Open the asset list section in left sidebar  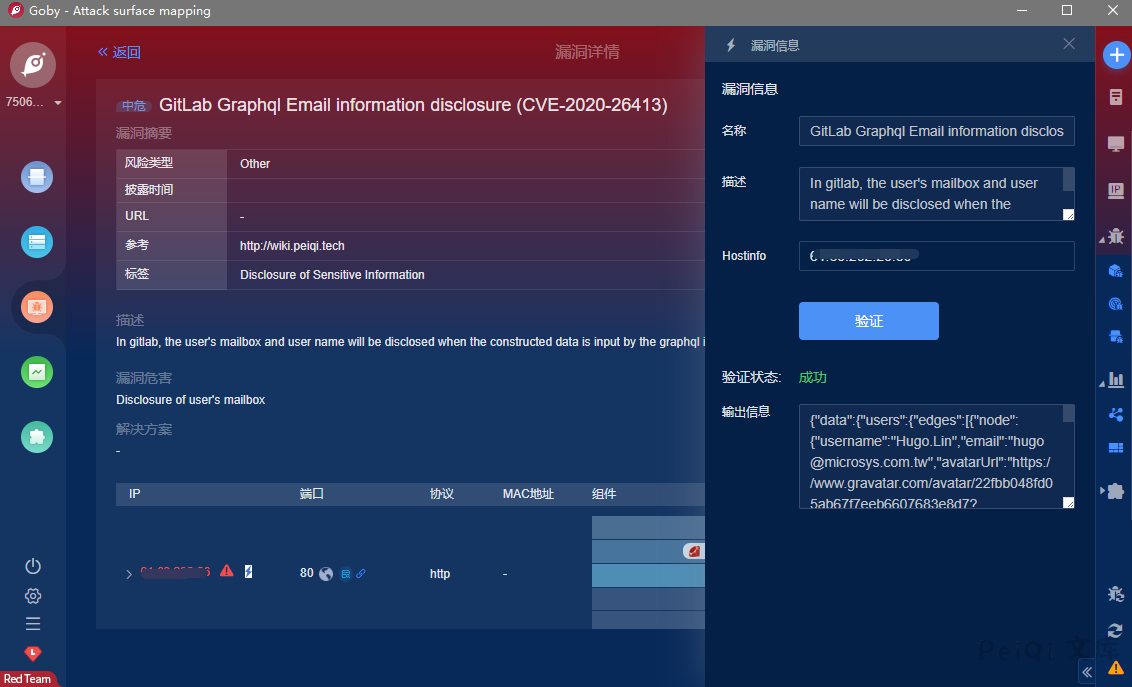[x=37, y=242]
